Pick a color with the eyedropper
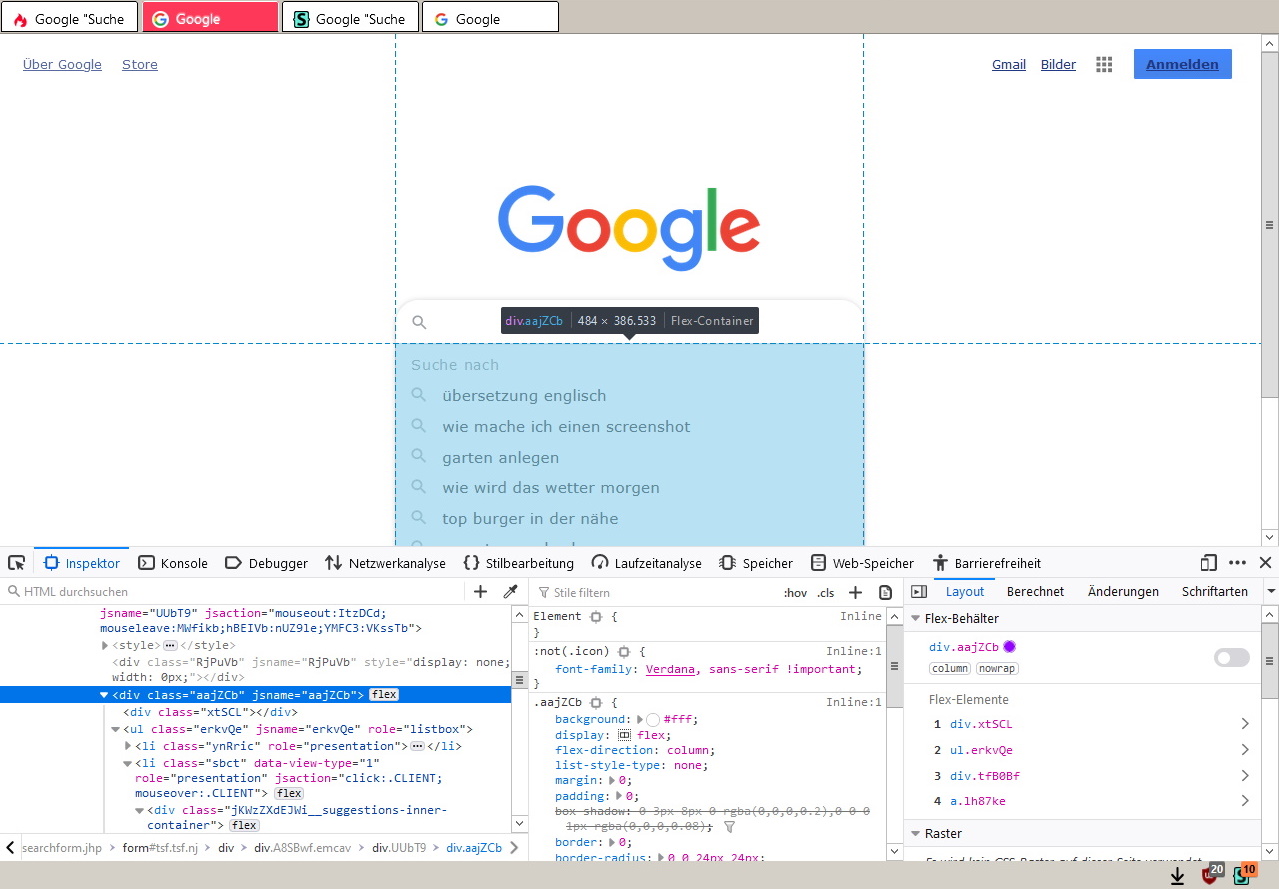 [x=510, y=592]
